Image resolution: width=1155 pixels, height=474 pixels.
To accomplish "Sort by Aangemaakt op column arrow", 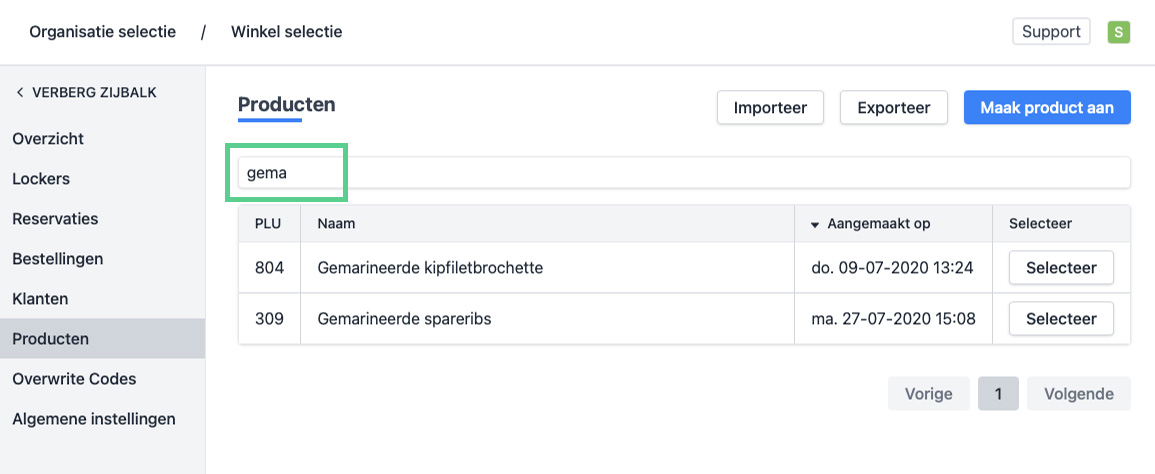I will 815,224.
